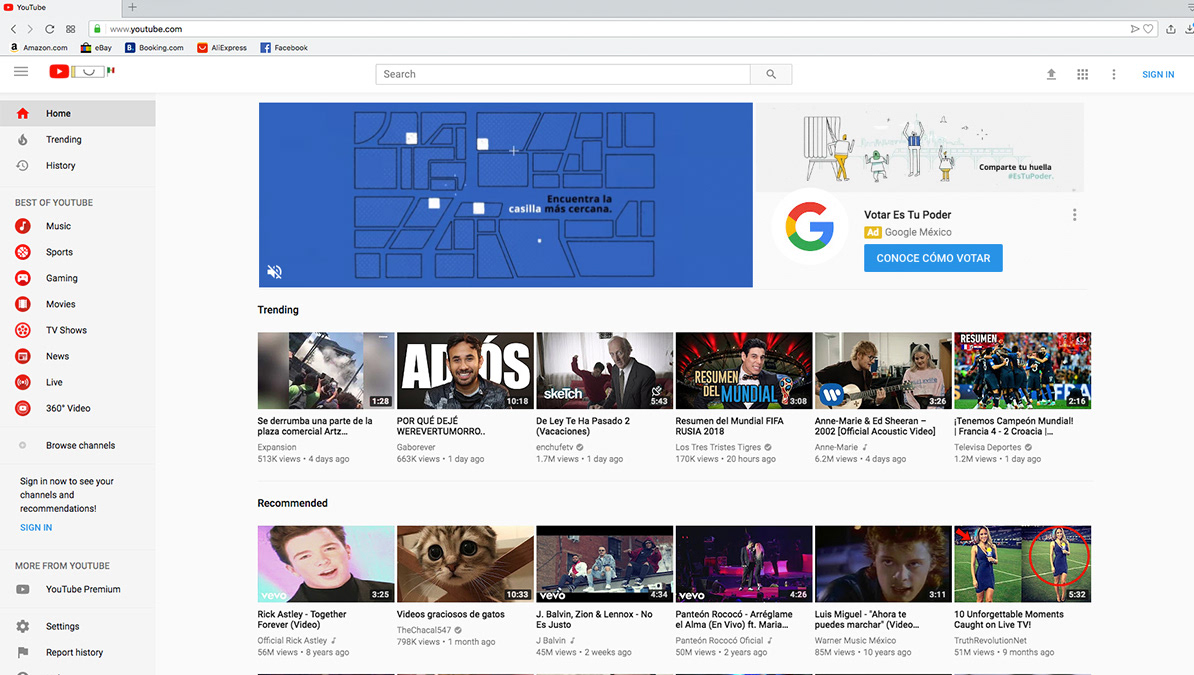Play 'Videos graciosos de gatos' thumbnail
This screenshot has height=675, width=1194.
point(465,564)
